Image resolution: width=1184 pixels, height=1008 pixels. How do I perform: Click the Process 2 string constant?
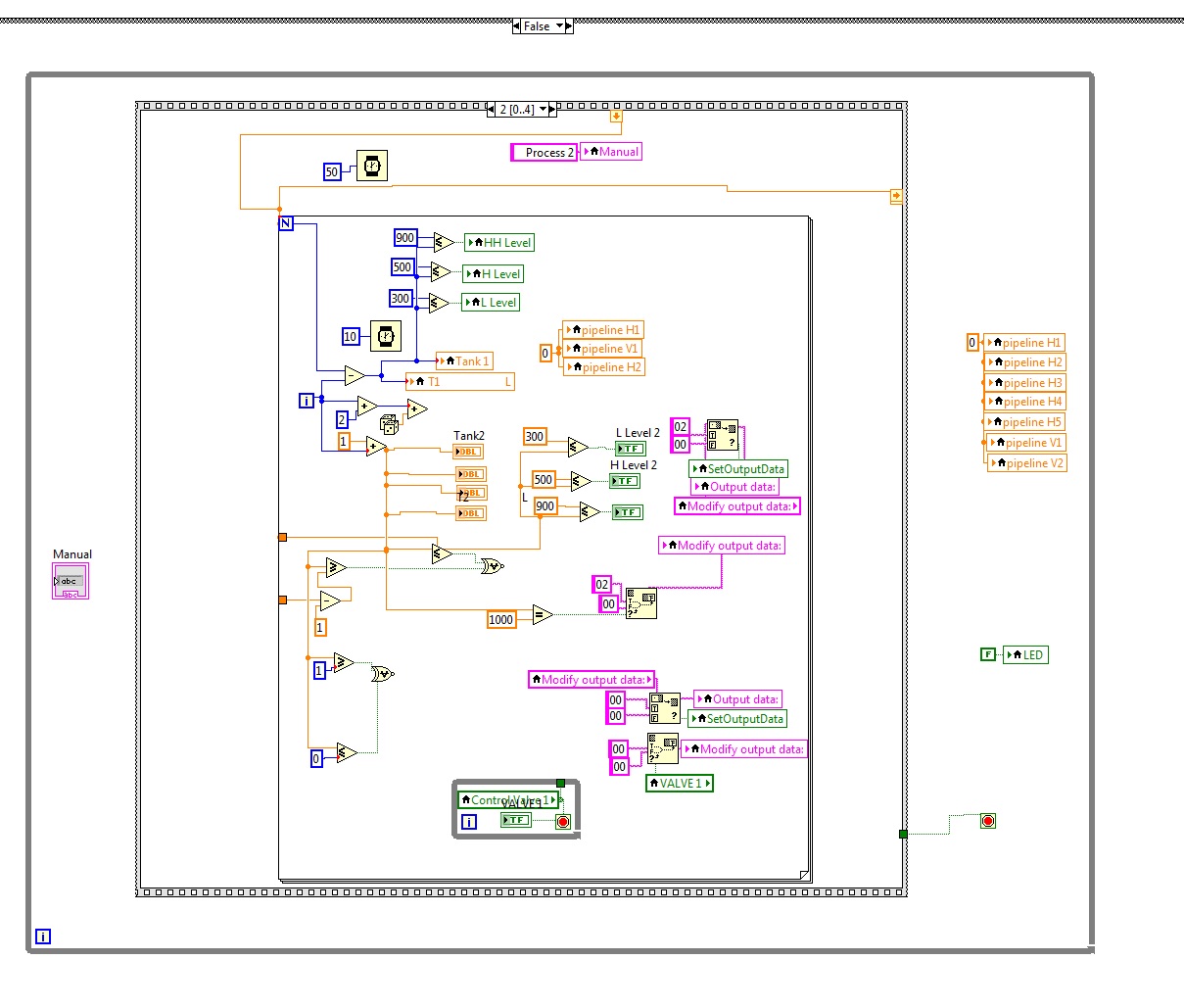(544, 152)
